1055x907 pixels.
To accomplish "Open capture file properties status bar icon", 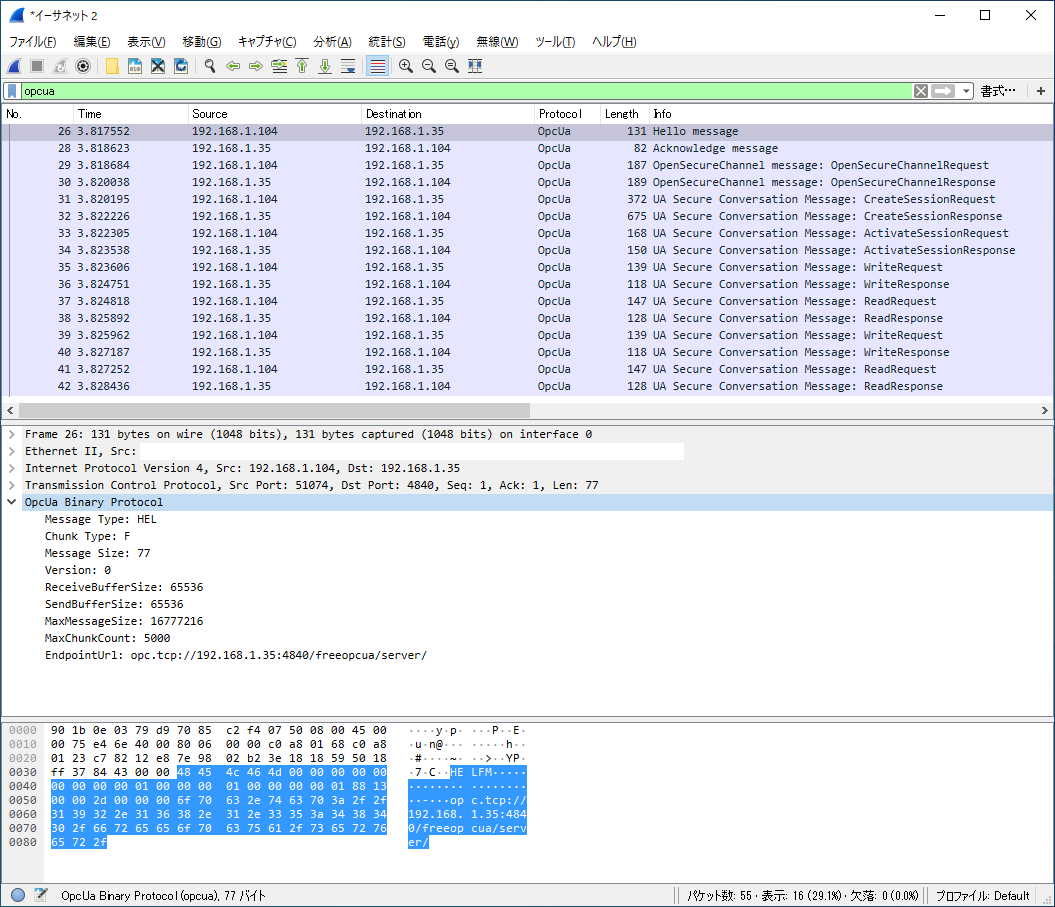I will tap(41, 895).
